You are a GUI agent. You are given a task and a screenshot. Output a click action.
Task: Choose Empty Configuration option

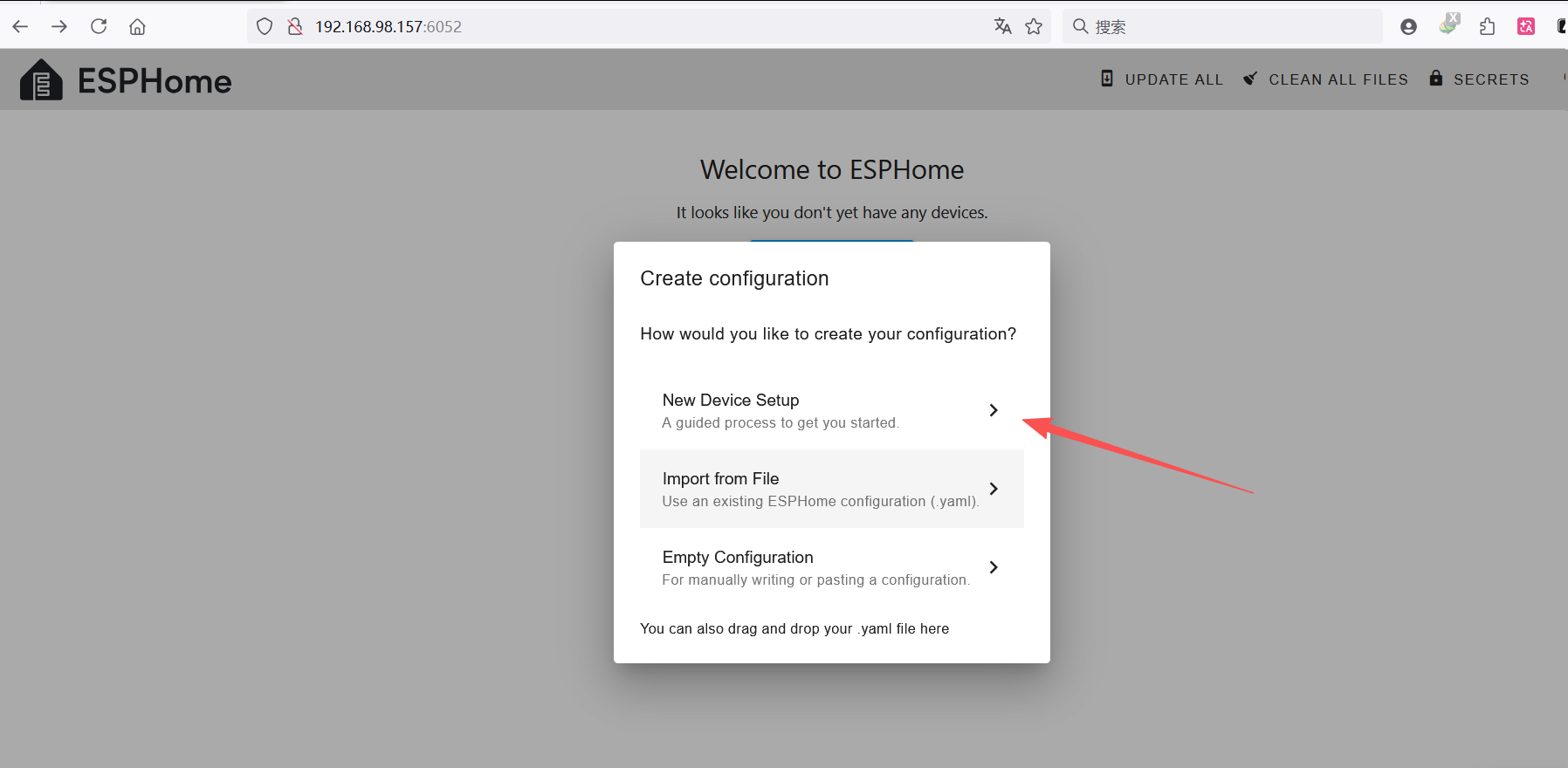831,567
